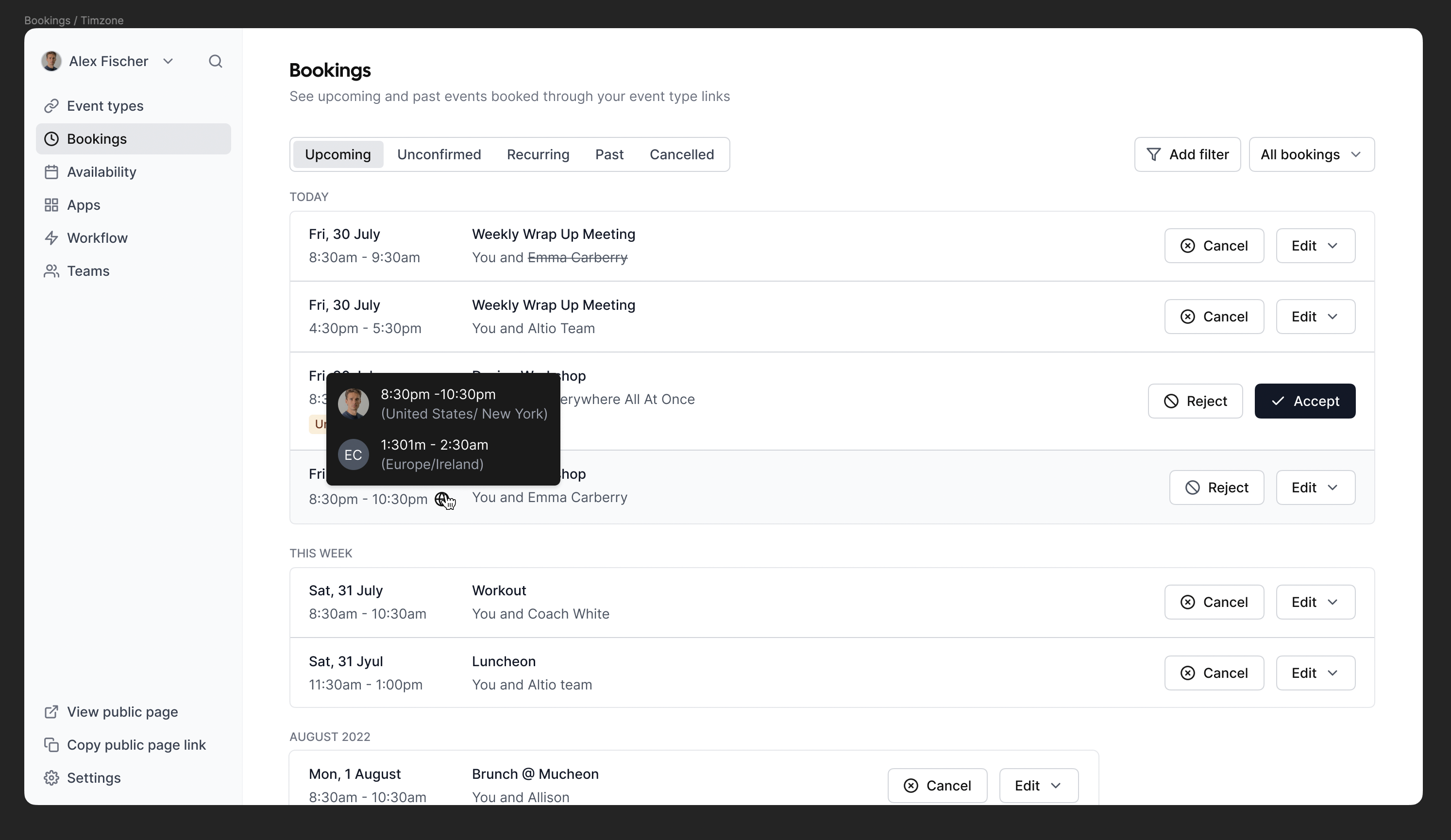Open Apps via the grid icon
Screen dimensions: 1451x840
click(x=51, y=205)
